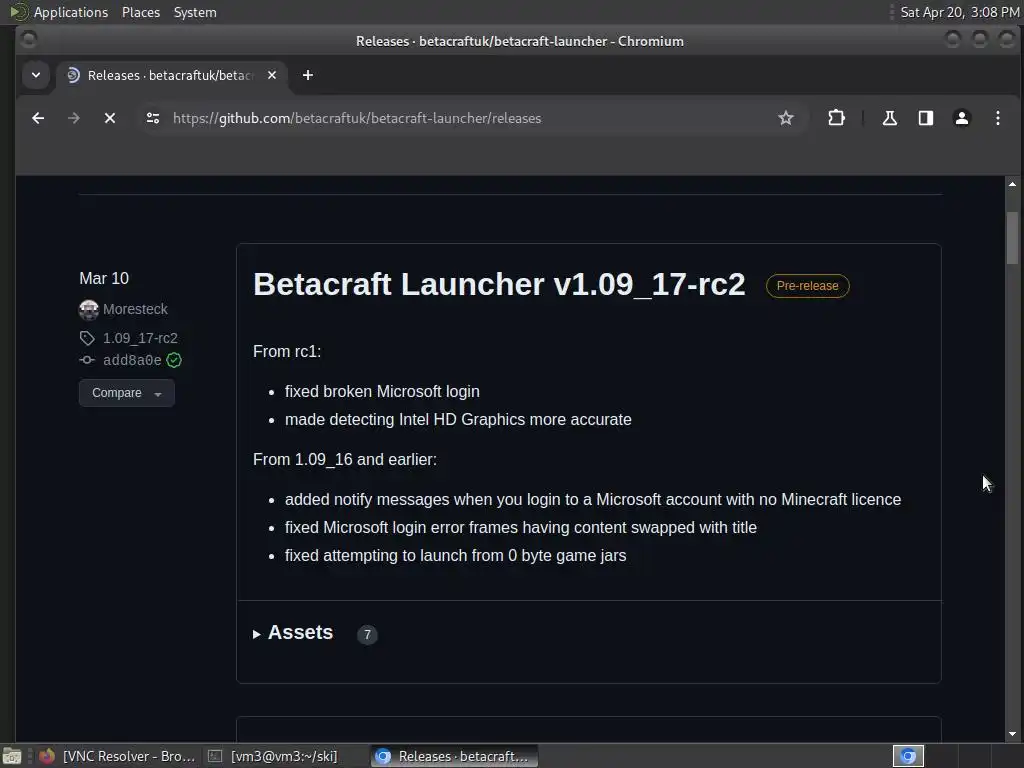
Task: Switch to VNC Resolver taskbar item
Action: pyautogui.click(x=118, y=756)
